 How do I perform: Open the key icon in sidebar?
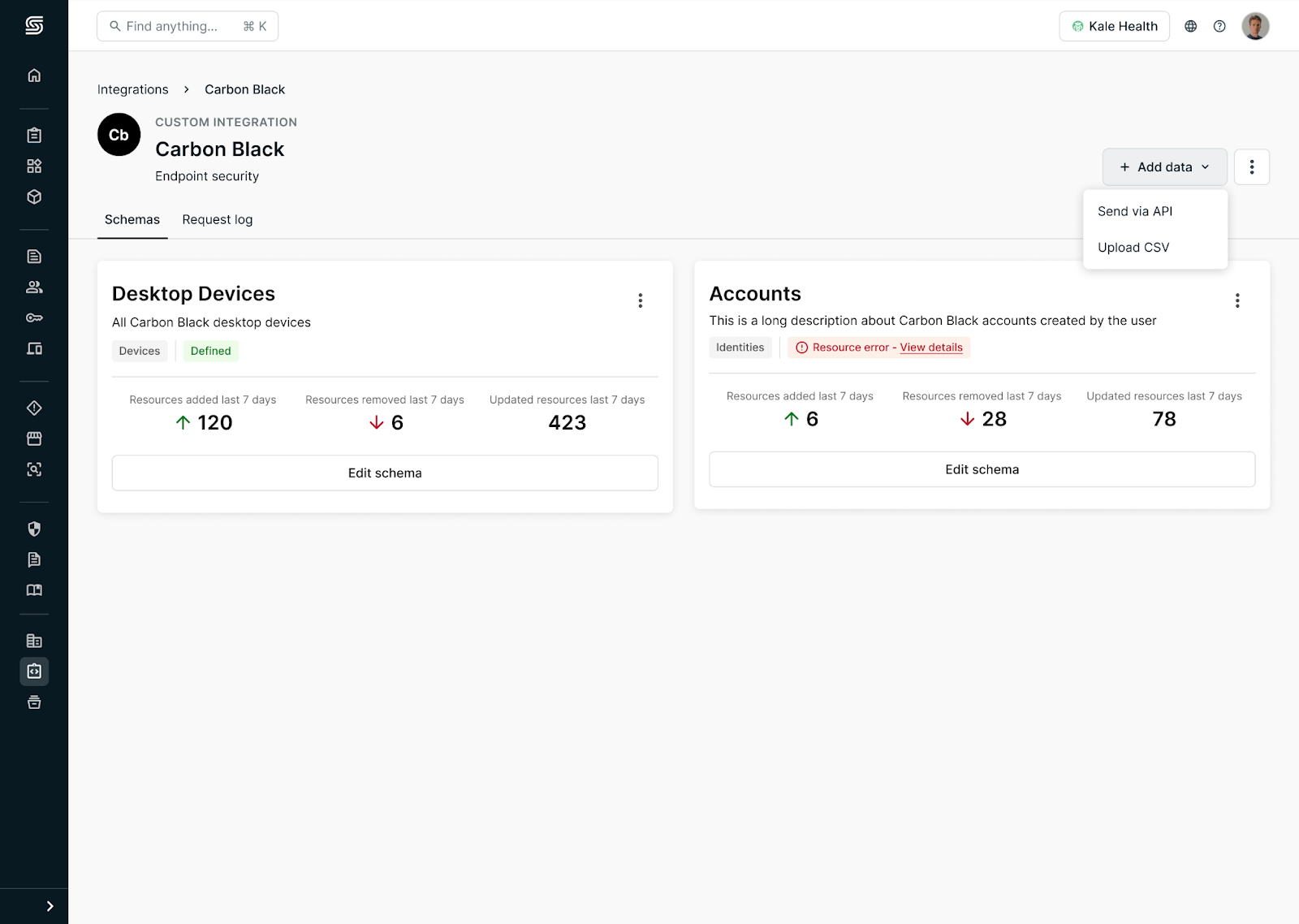pos(34,318)
